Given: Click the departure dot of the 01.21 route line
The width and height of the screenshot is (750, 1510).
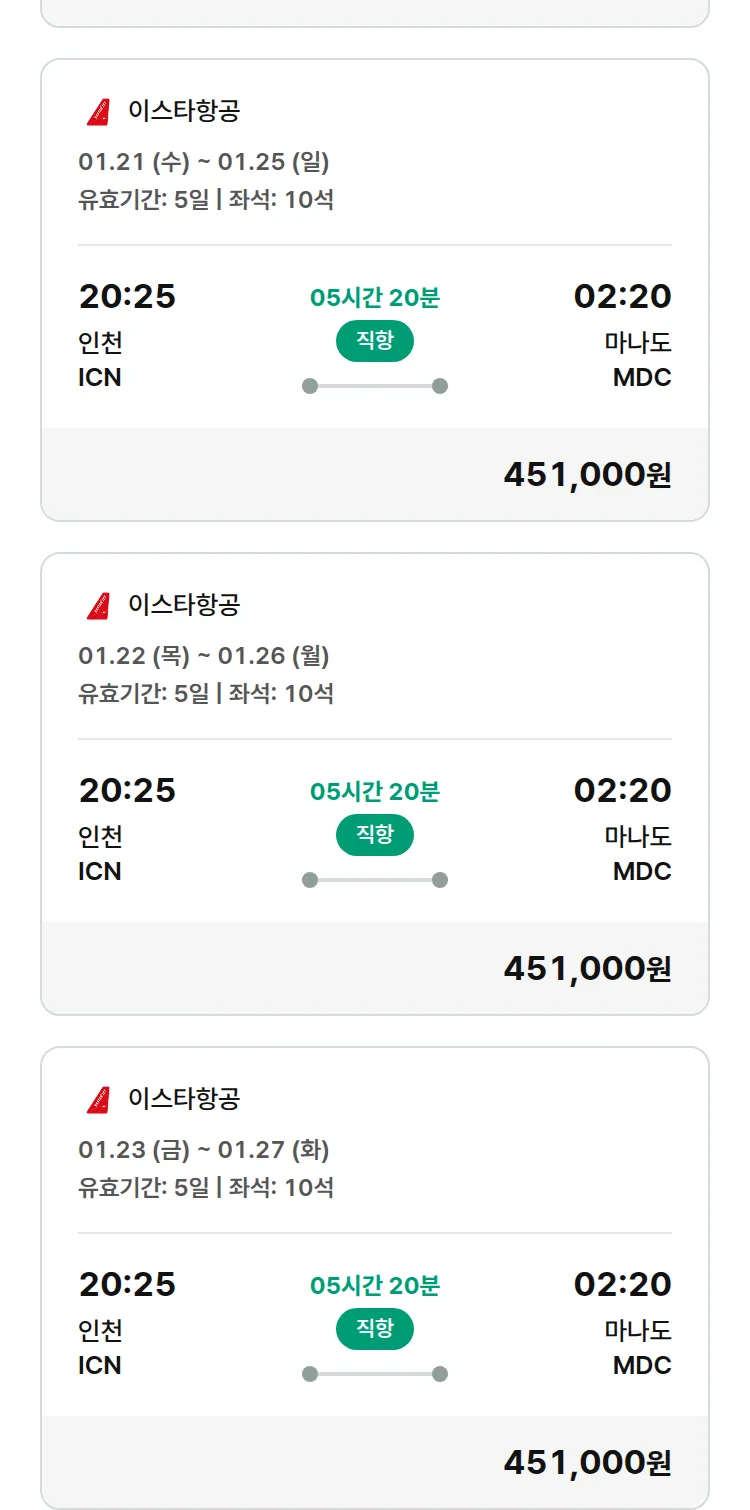Looking at the screenshot, I should [310, 386].
